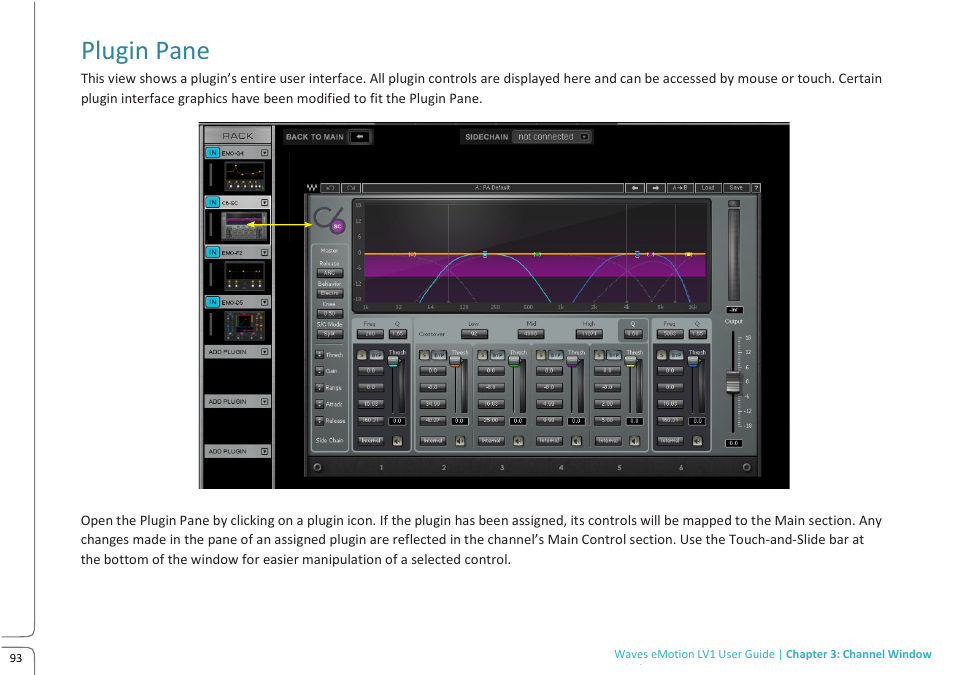Open plugin help with the ? button

click(x=756, y=188)
